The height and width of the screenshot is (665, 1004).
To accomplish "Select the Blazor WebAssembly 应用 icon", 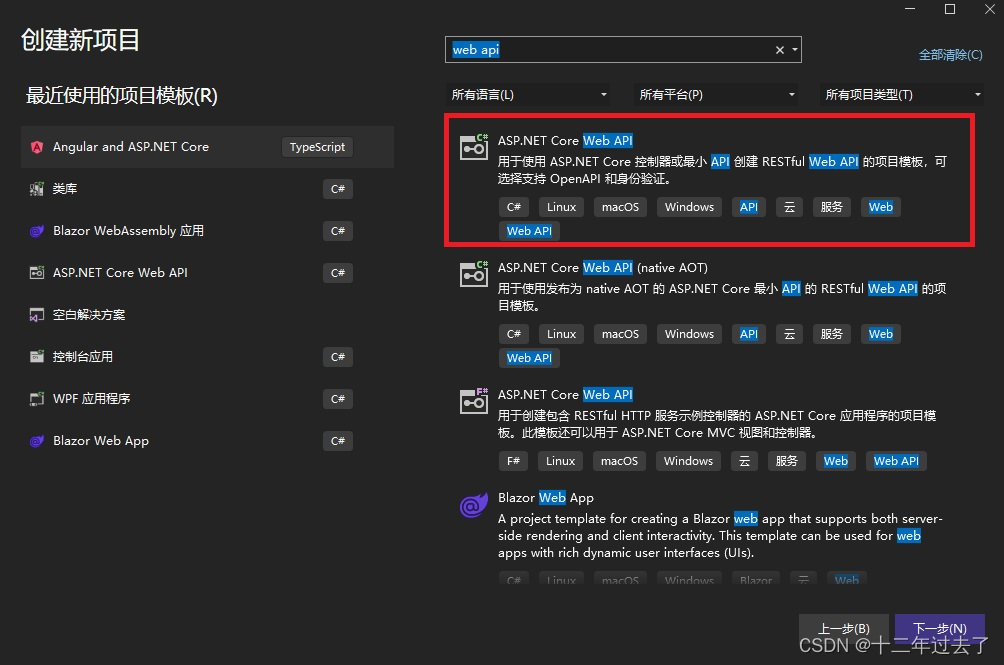I will click(x=38, y=230).
